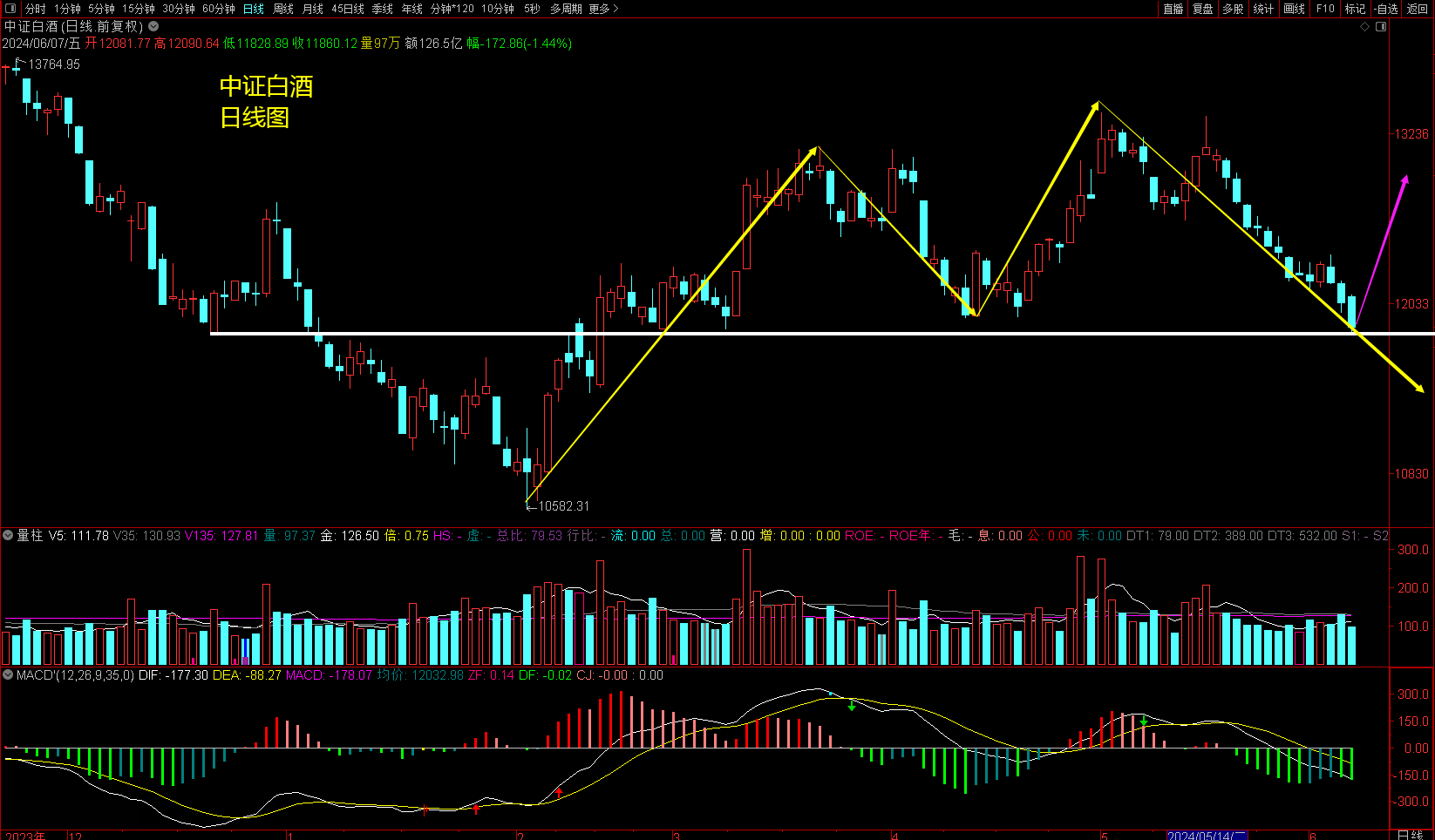Toggle the right side panel icon
1435x840 pixels.
[1381, 27]
